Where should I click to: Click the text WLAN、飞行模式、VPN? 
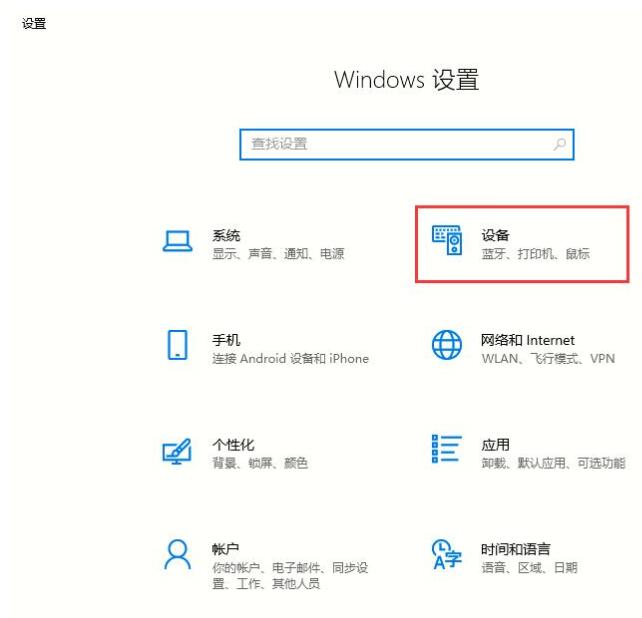pos(548,359)
